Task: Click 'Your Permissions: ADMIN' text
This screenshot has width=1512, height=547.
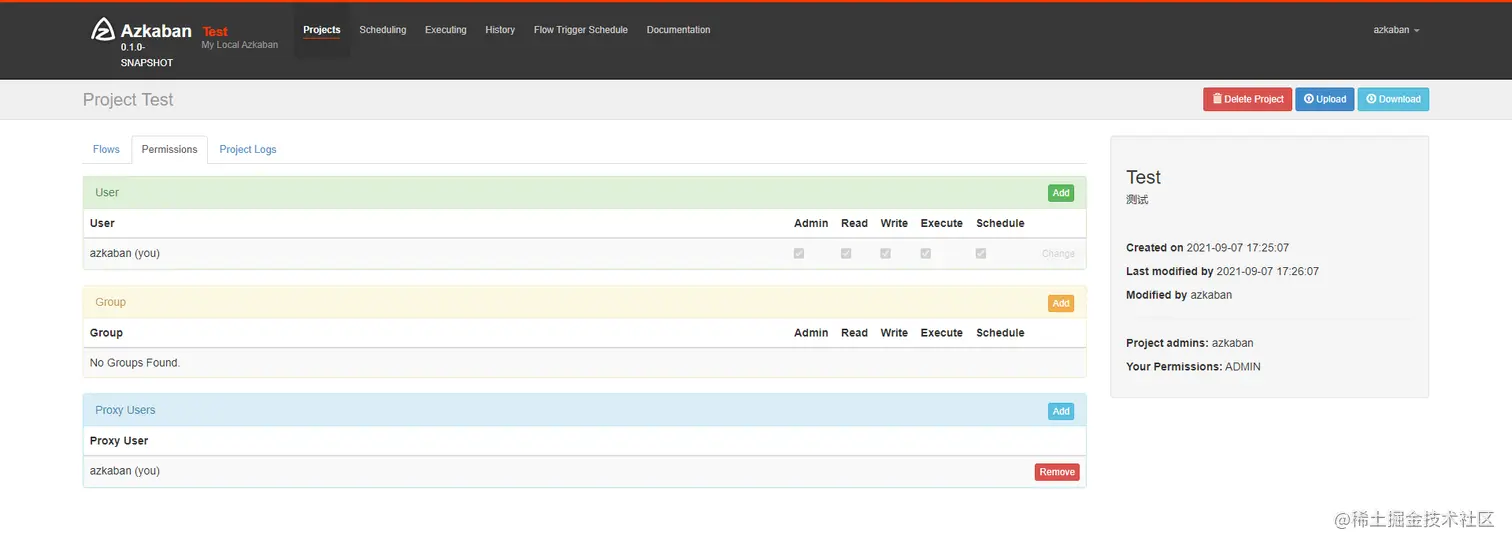Action: click(x=1193, y=367)
